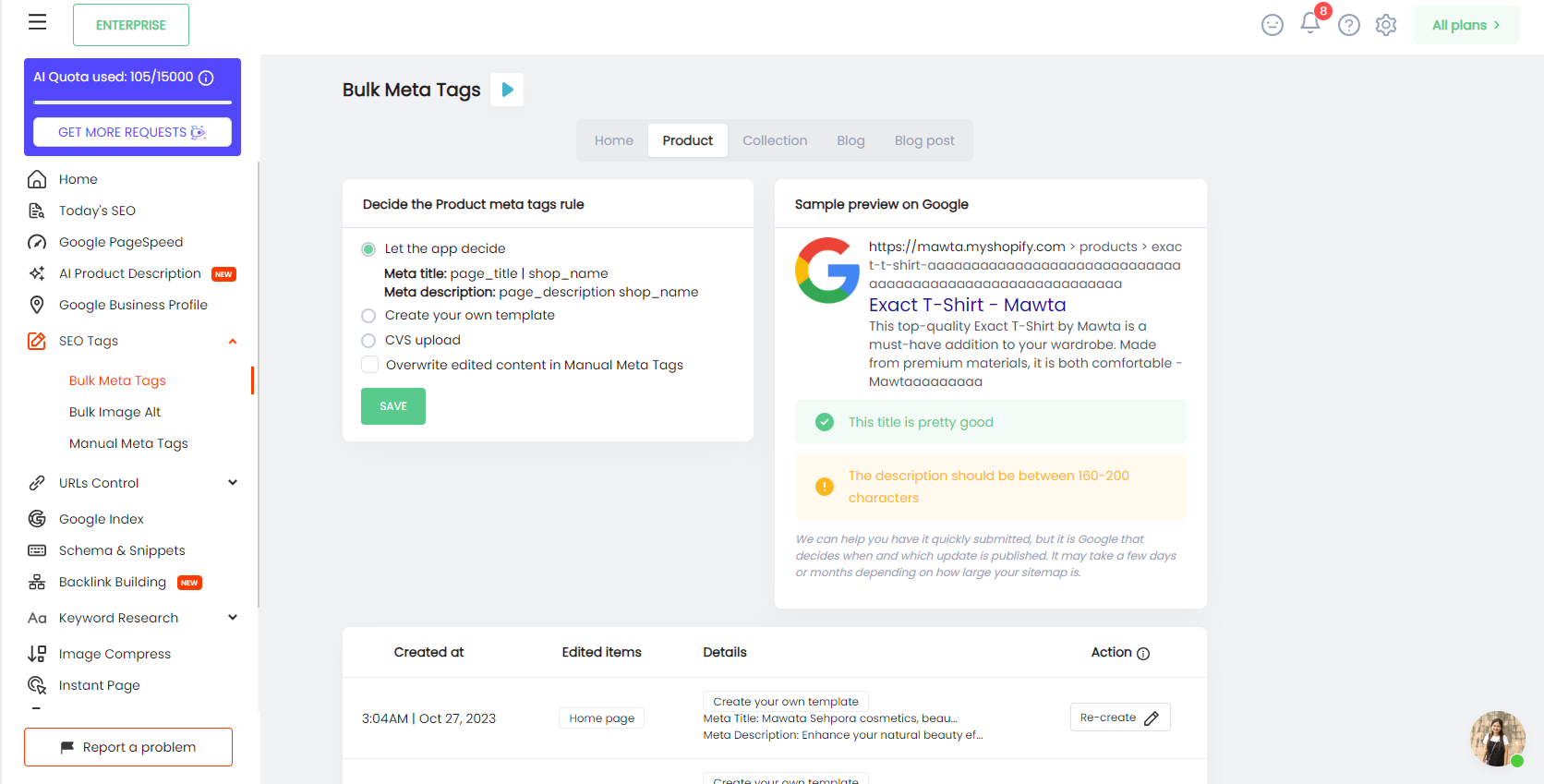The image size is (1544, 784).
Task: Click AI Quota info icon
Action: point(206,78)
